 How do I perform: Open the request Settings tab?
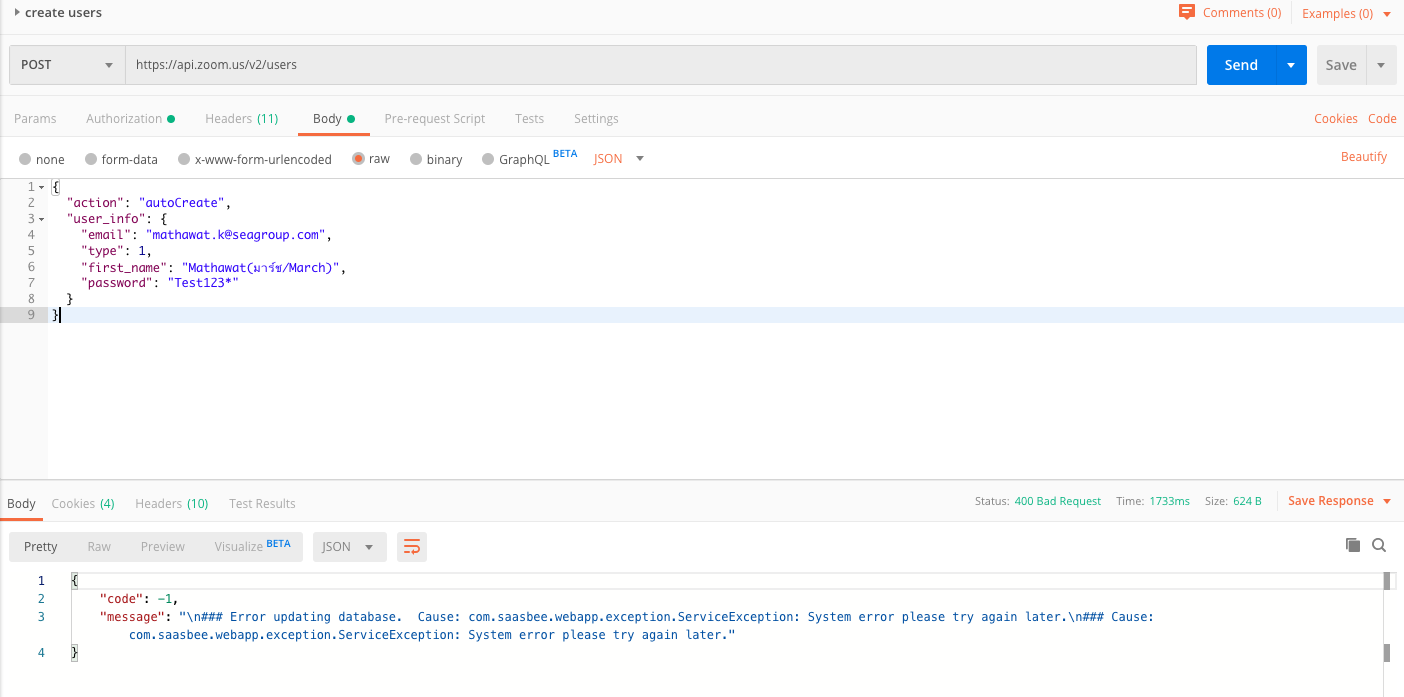596,118
